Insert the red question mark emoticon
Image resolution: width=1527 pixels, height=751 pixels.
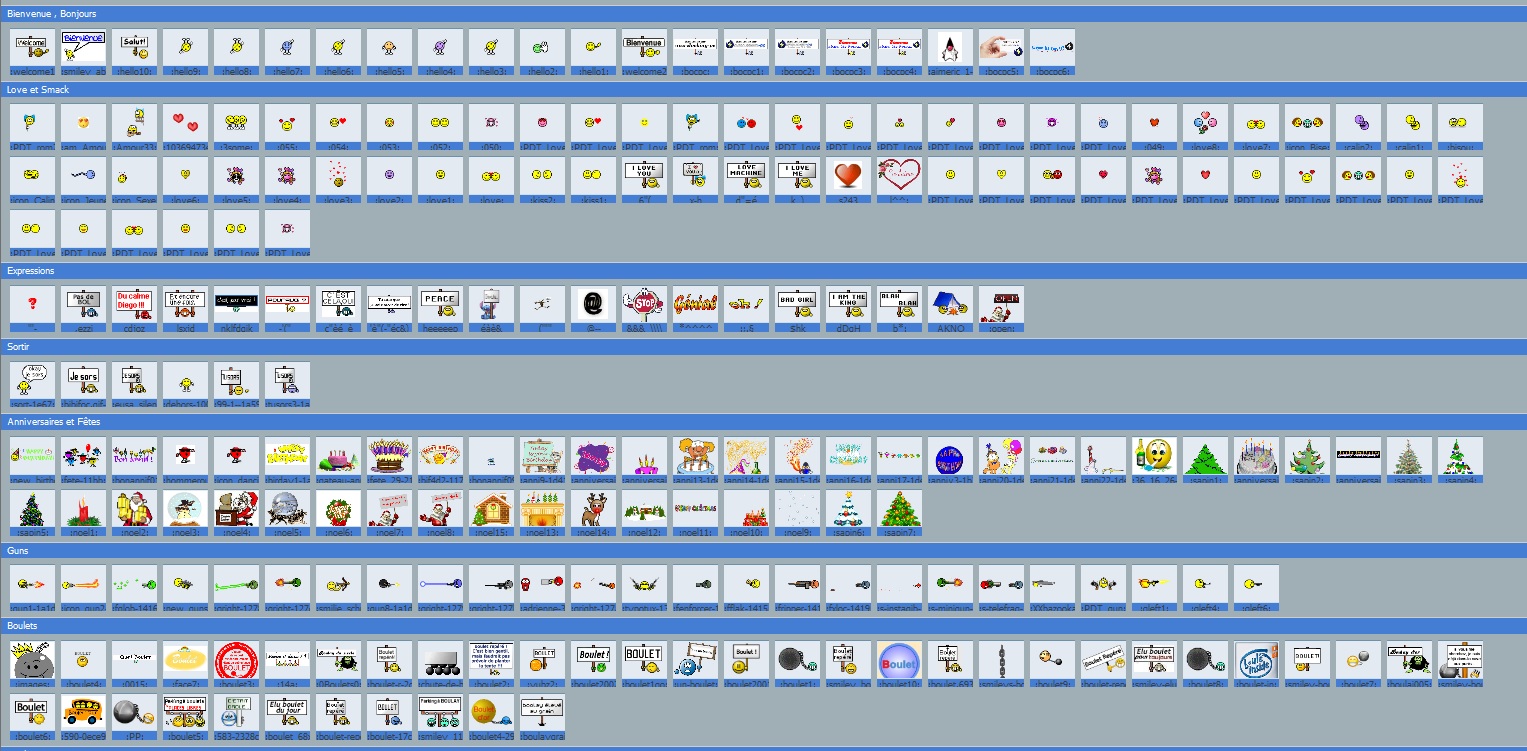[x=33, y=305]
